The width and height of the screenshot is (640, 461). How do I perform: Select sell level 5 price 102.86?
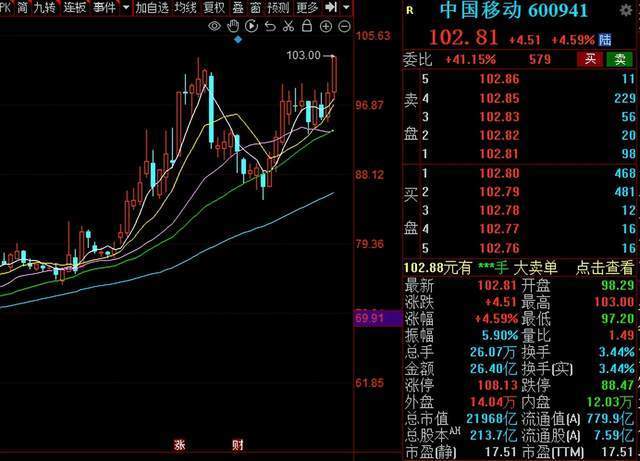499,79
